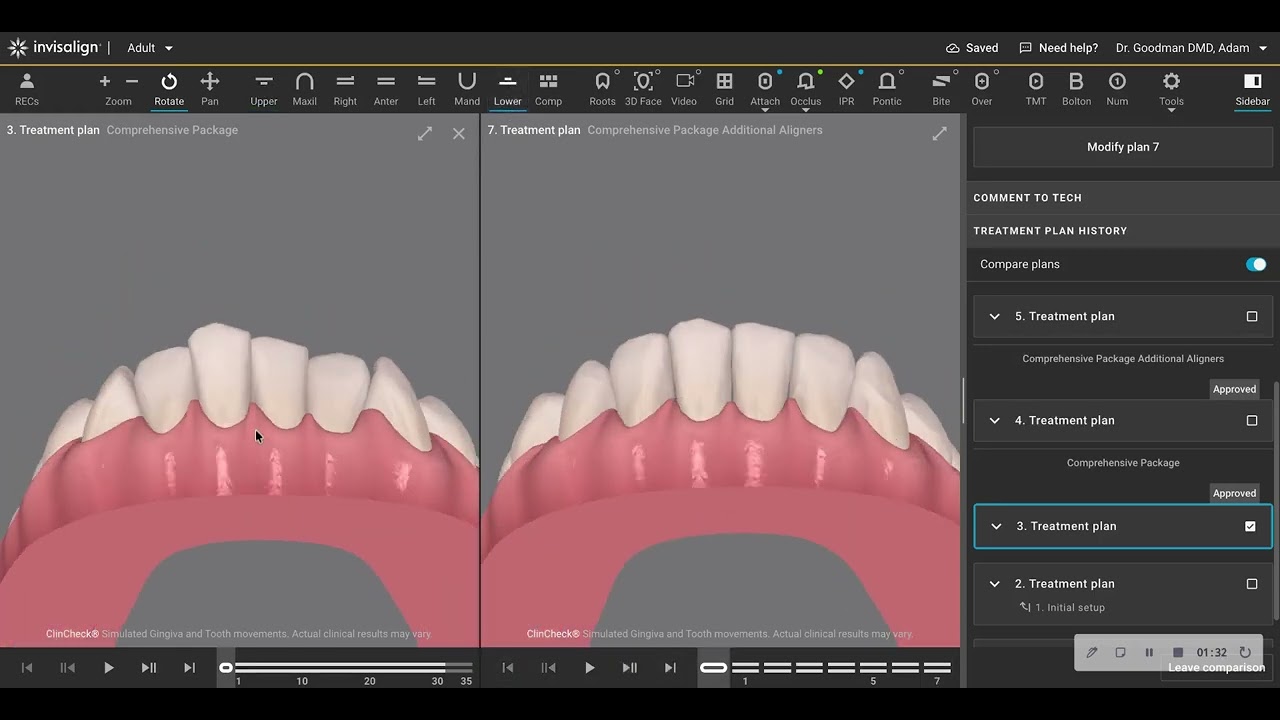Open the Tools menu
Screen dimensions: 1280x720
click(x=1171, y=89)
